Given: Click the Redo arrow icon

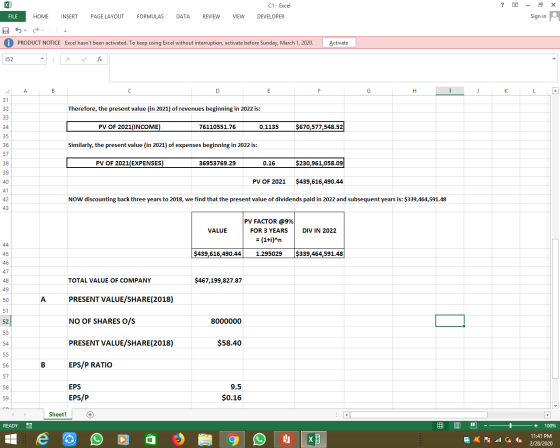Looking at the screenshot, I should click(x=36, y=30).
